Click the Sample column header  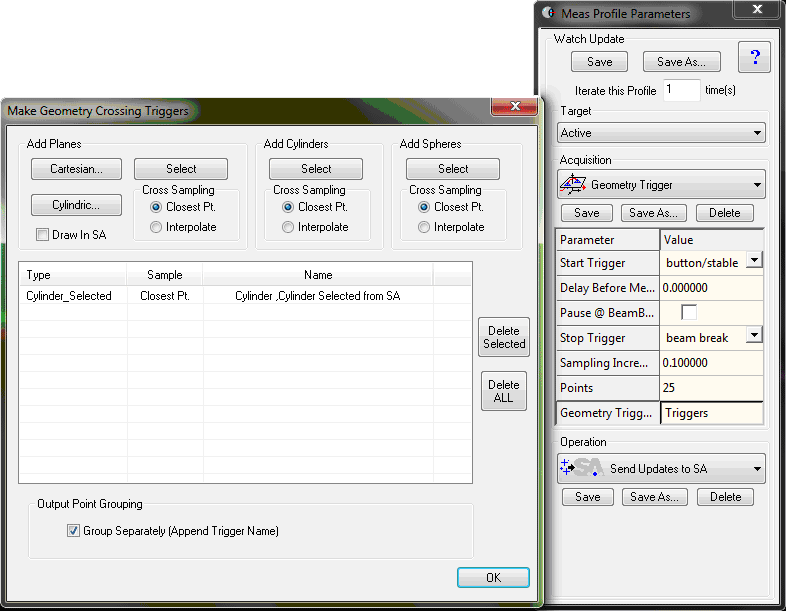click(164, 275)
